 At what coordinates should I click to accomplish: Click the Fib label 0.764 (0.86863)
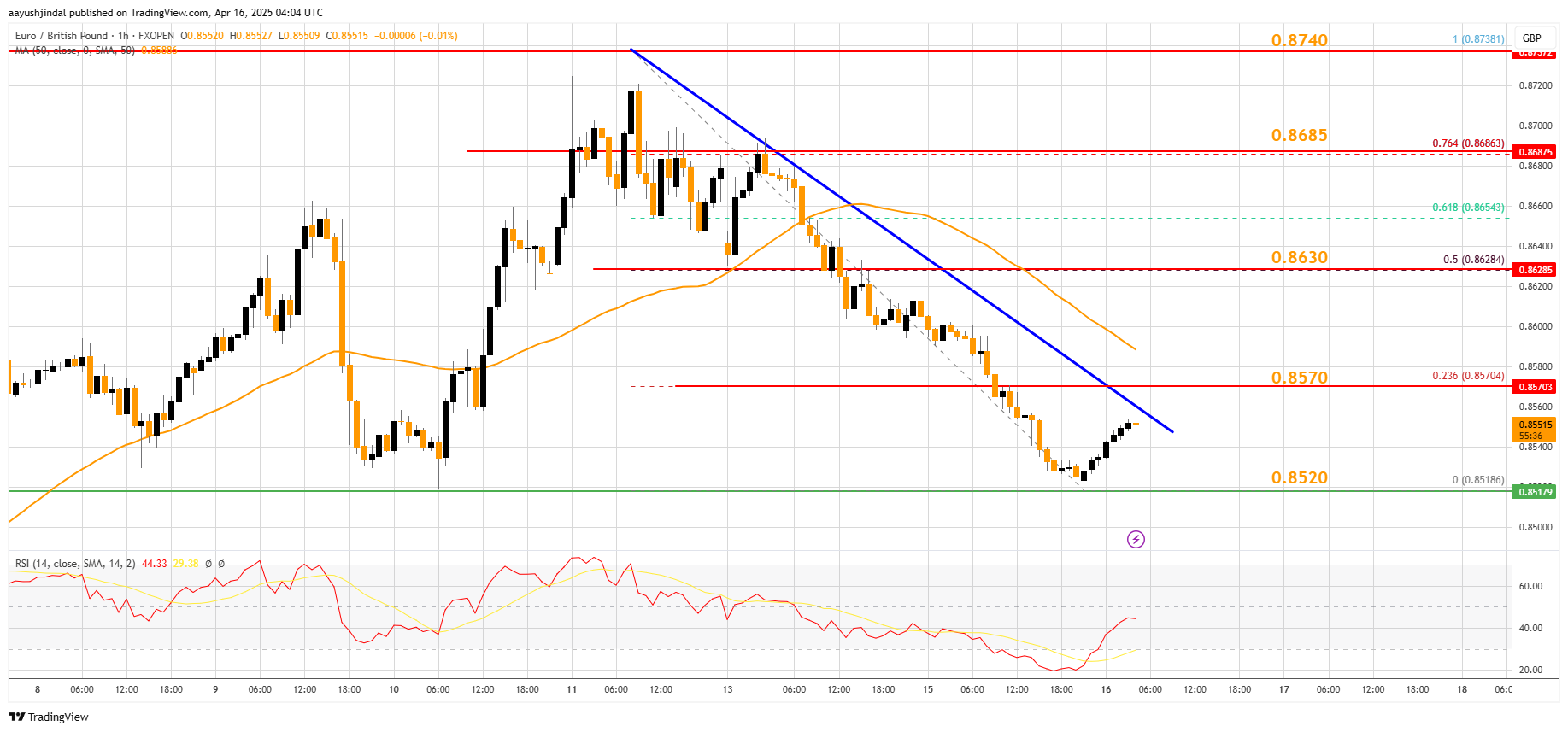coord(1469,143)
